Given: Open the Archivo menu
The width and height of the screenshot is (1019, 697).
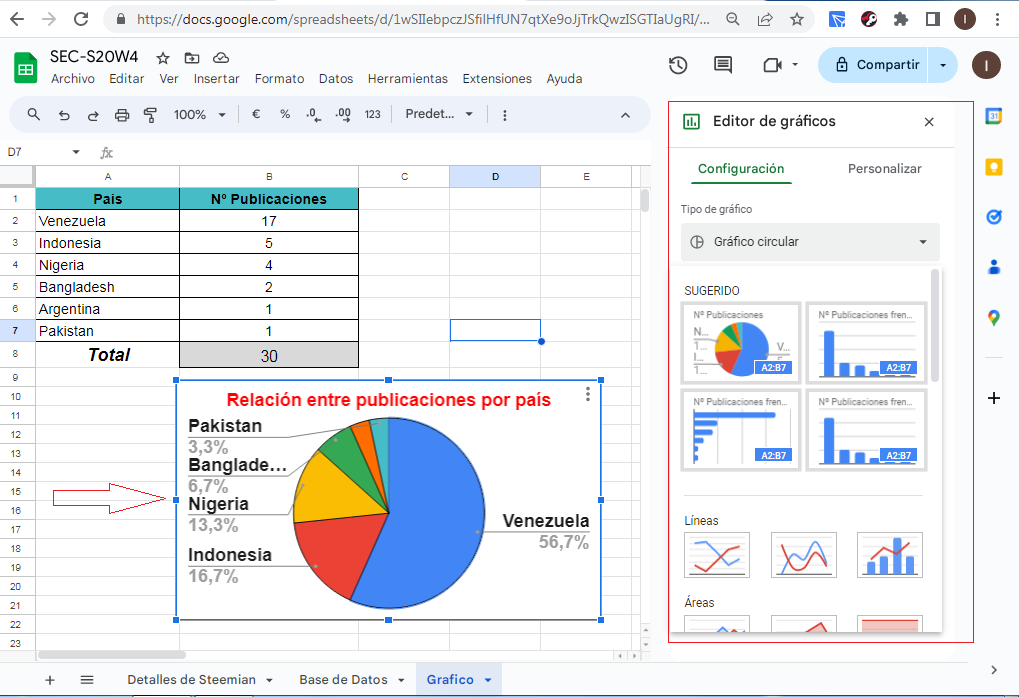Looking at the screenshot, I should tap(73, 79).
